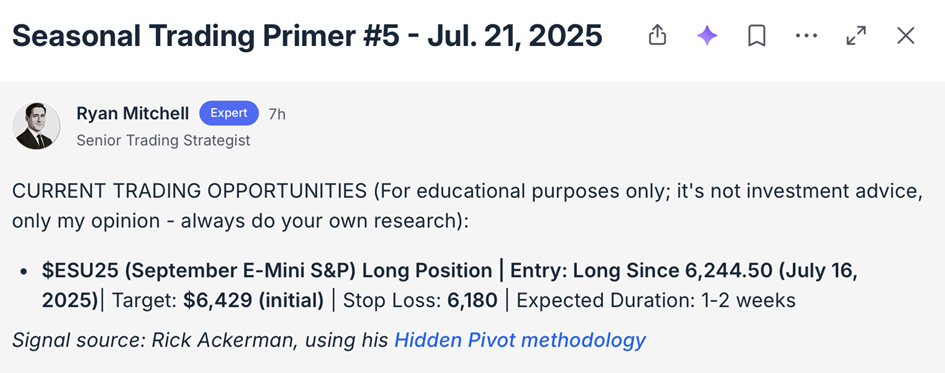The height and width of the screenshot is (373, 945).
Task: Click the blue Expert badge
Action: click(229, 113)
